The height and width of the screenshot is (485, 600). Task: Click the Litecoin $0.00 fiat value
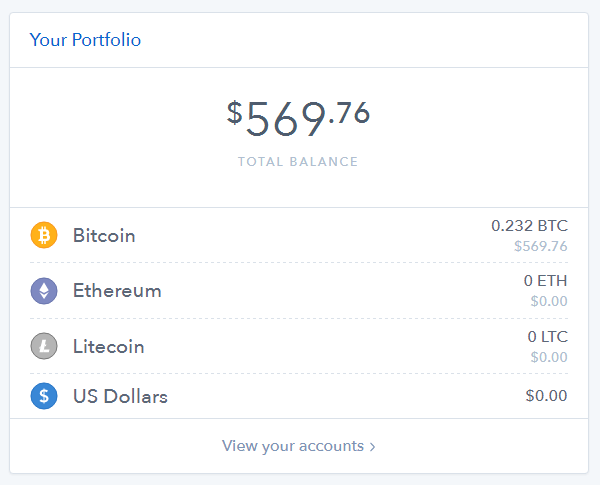pos(549,357)
